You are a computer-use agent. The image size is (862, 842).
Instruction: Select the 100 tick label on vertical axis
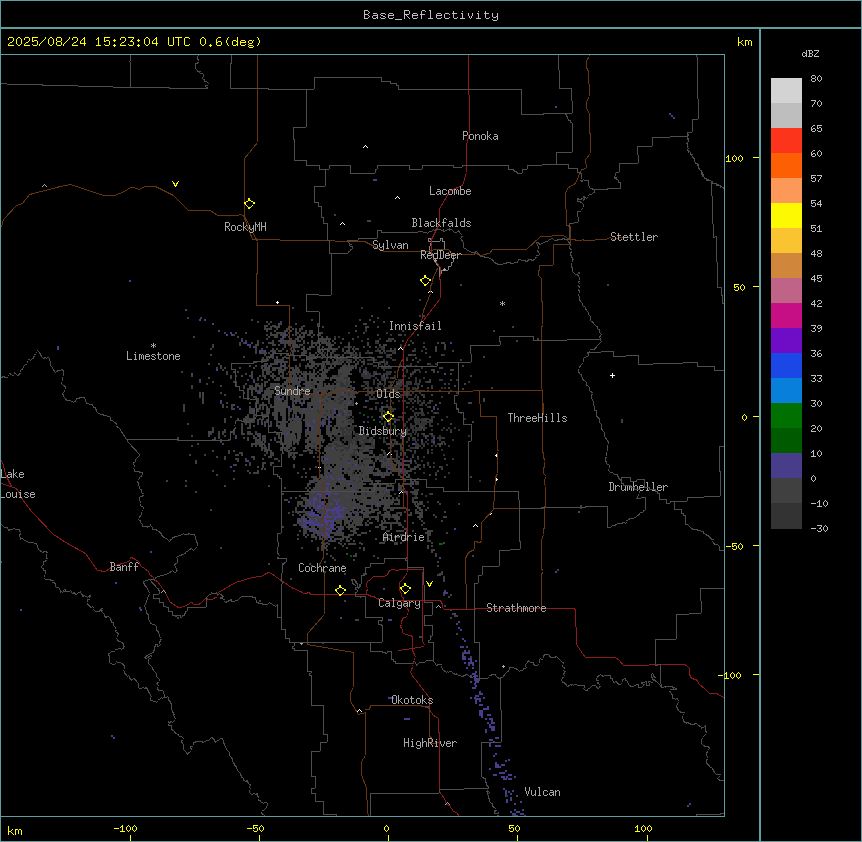point(734,158)
